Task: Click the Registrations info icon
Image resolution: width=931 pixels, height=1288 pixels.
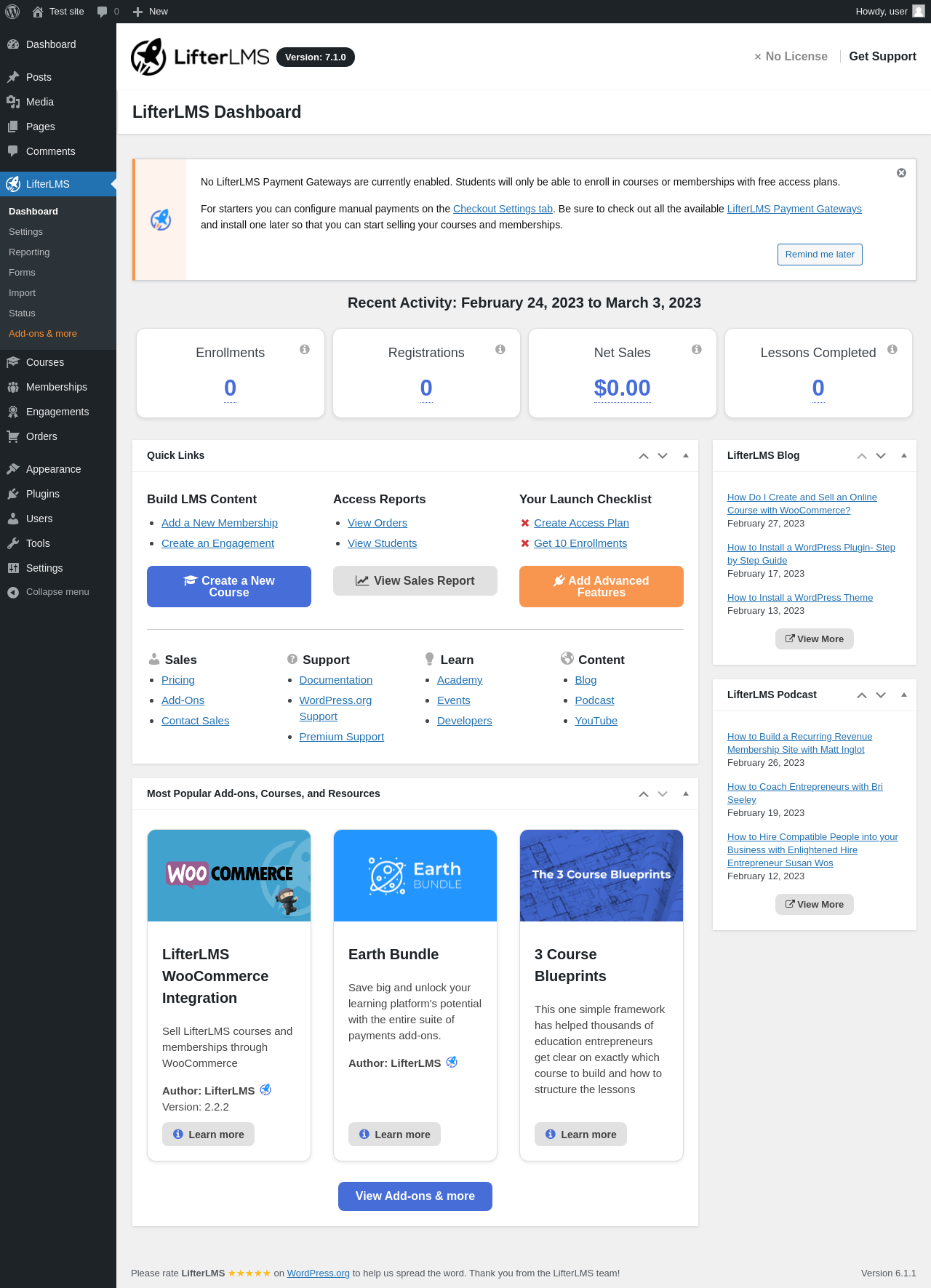Action: tap(500, 350)
